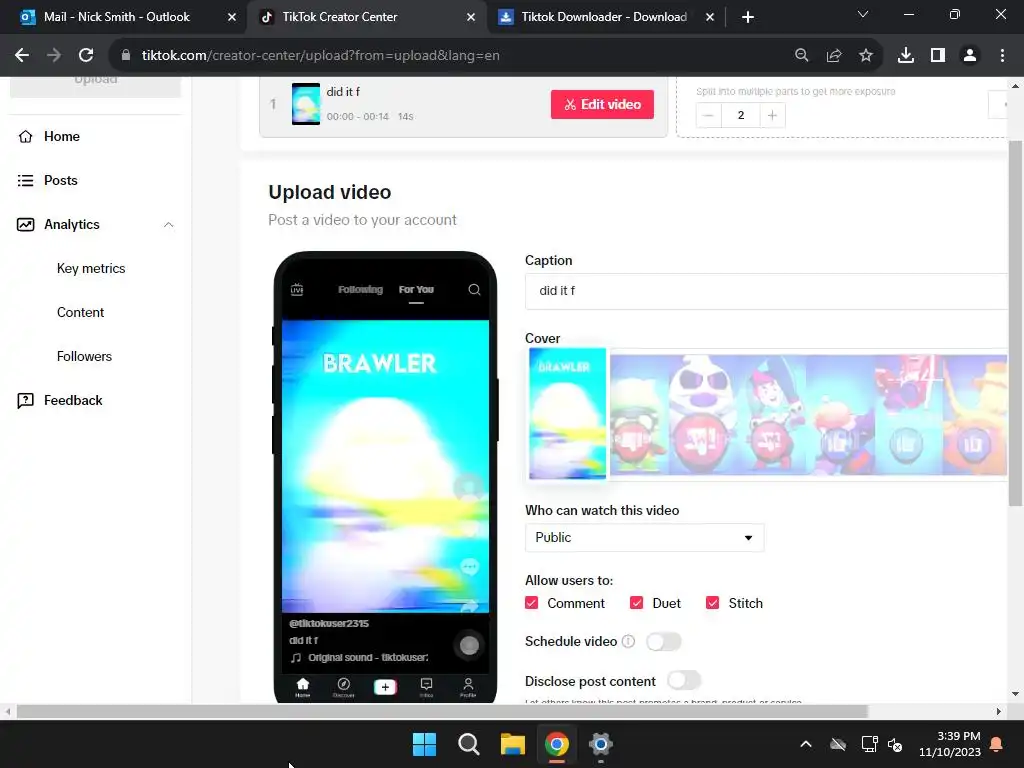Click the search icon in phone preview
Viewport: 1024px width, 768px height.
474,289
